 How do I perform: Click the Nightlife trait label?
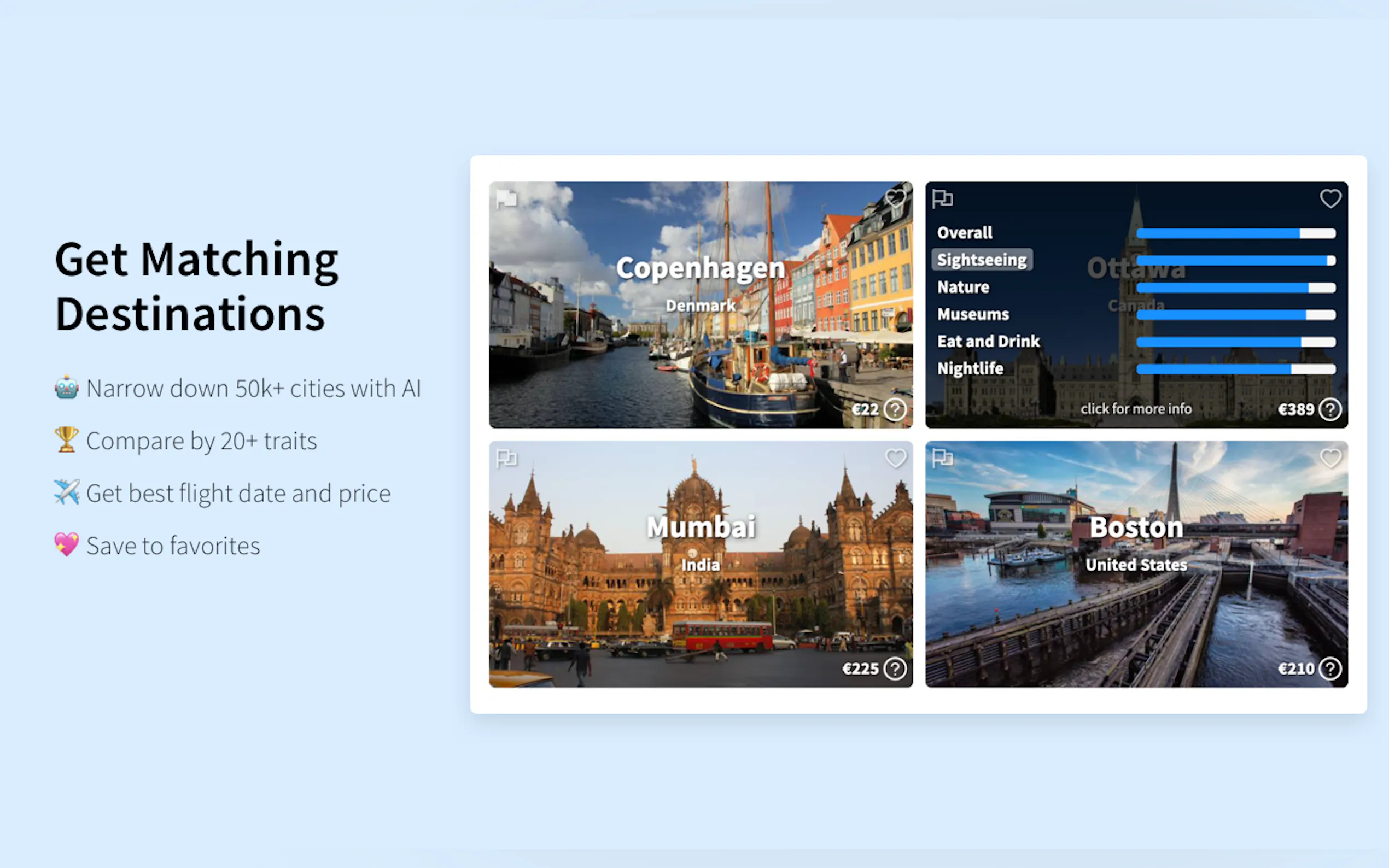point(970,368)
